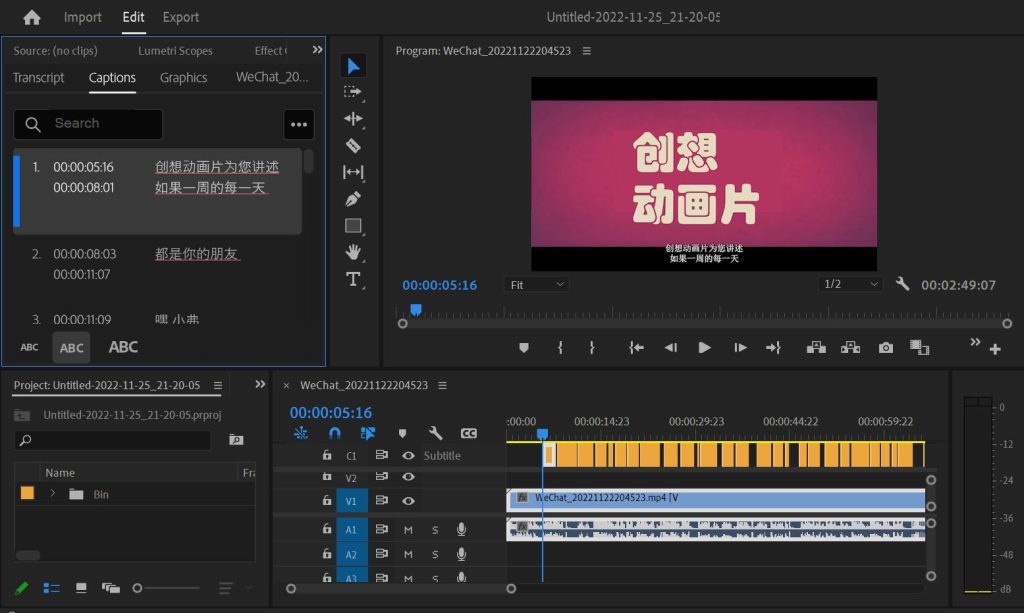This screenshot has width=1024, height=613.
Task: Open captions panel more options button
Action: pos(298,124)
